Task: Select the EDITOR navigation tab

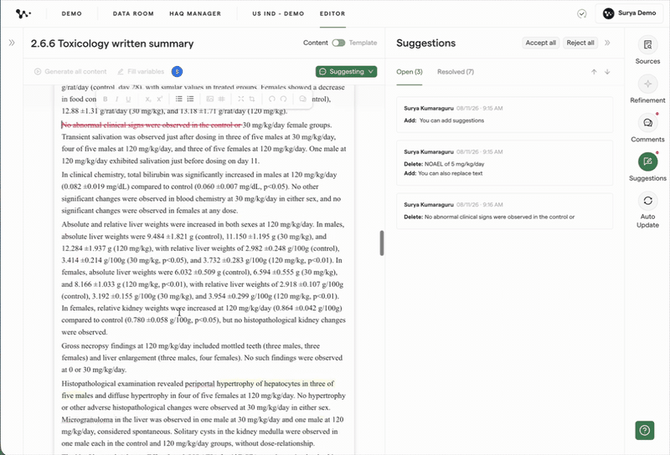Action: click(332, 14)
